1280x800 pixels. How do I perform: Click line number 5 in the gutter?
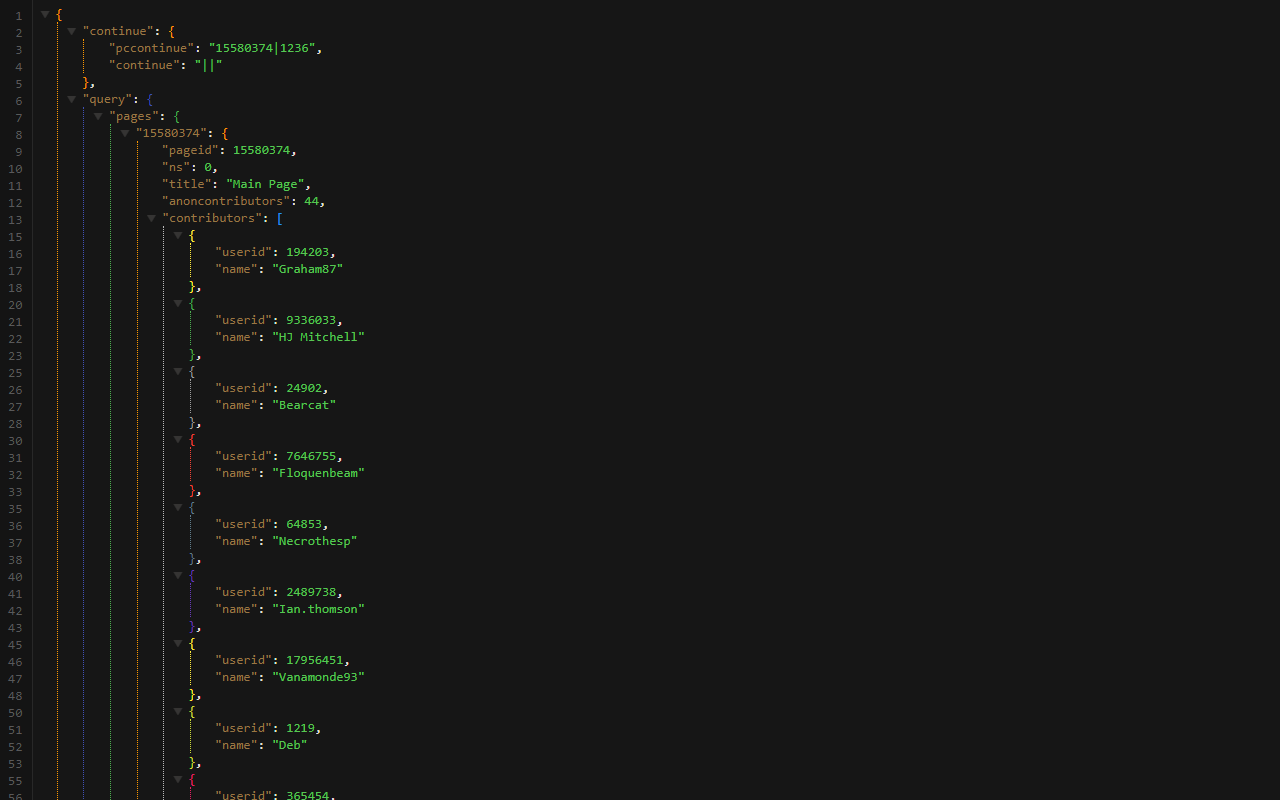(18, 84)
